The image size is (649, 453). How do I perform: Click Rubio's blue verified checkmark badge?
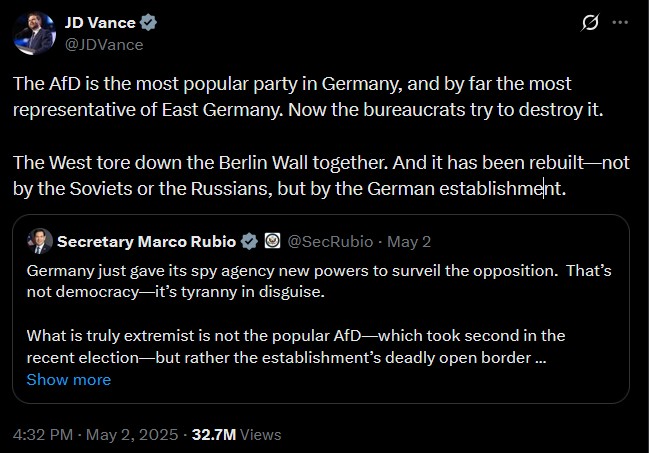[x=249, y=241]
